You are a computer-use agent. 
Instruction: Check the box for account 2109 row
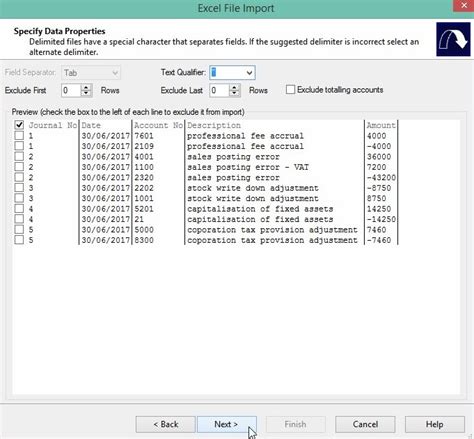pos(19,146)
